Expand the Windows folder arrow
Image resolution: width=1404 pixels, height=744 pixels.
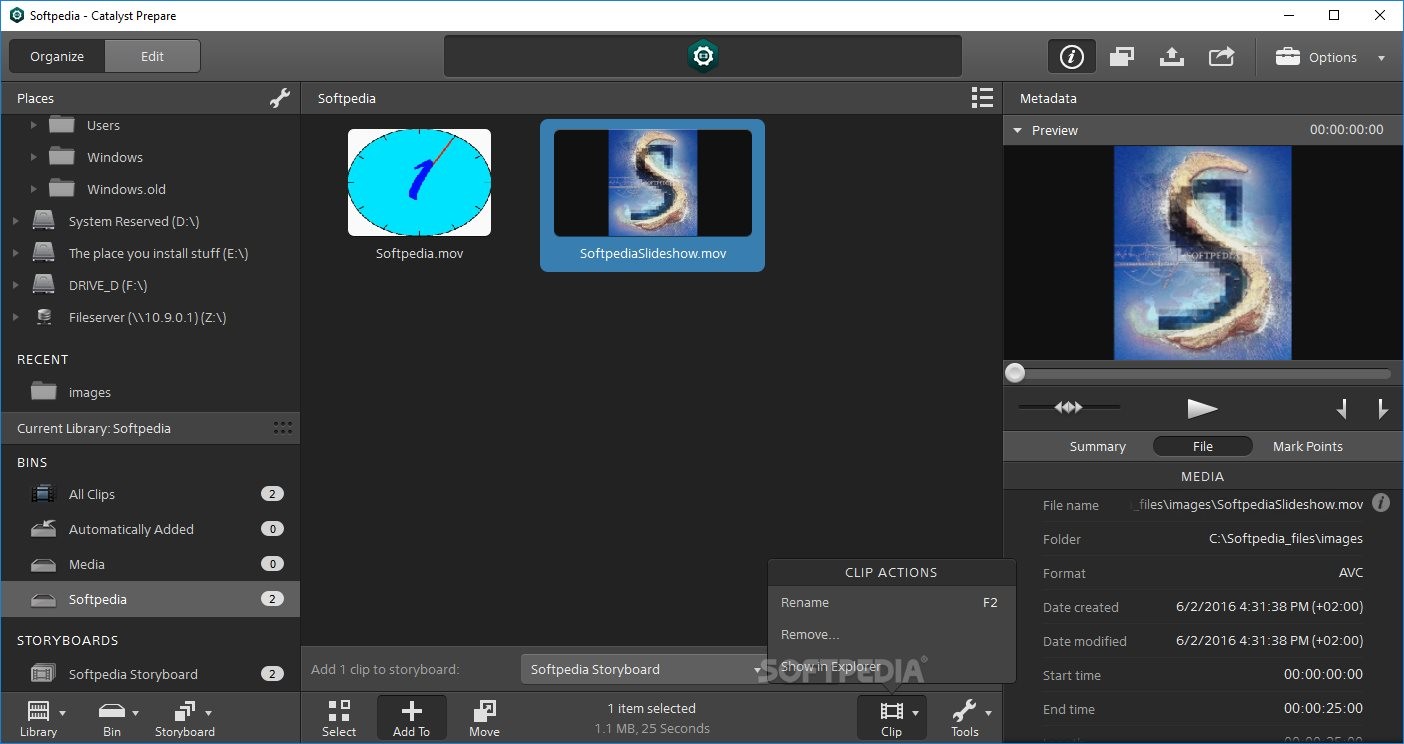point(33,157)
